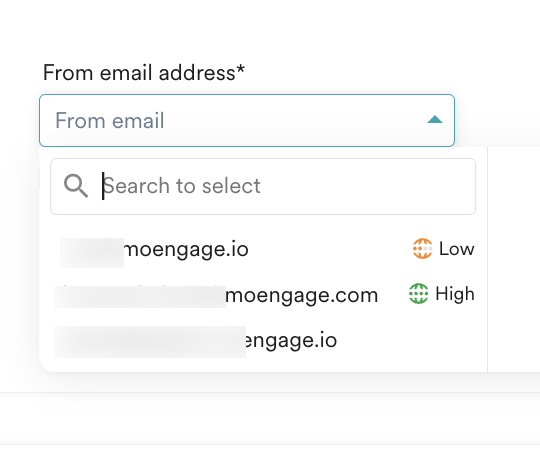Click the text cursor in the search box

103,186
